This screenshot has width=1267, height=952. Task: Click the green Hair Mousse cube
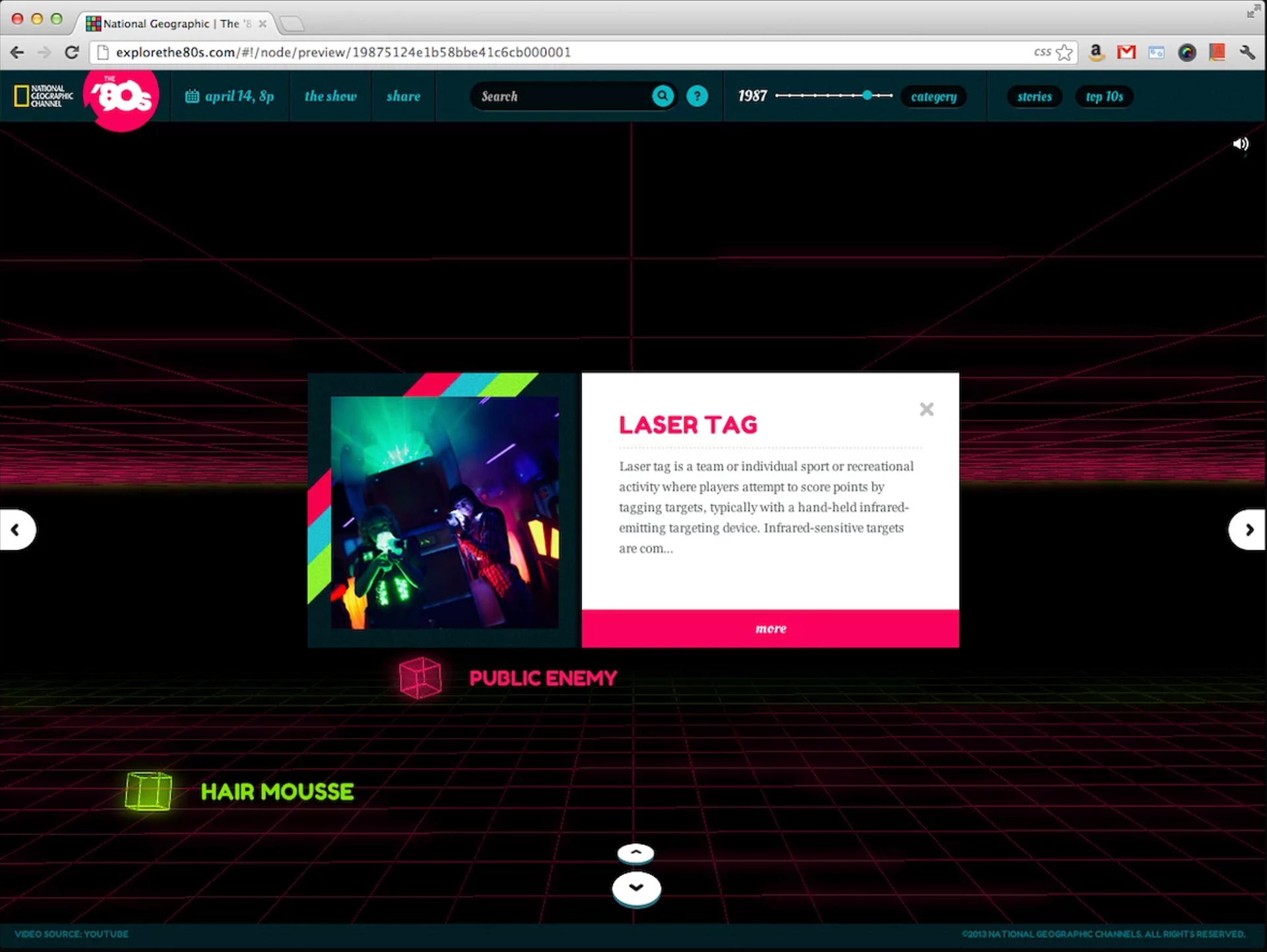[x=148, y=791]
